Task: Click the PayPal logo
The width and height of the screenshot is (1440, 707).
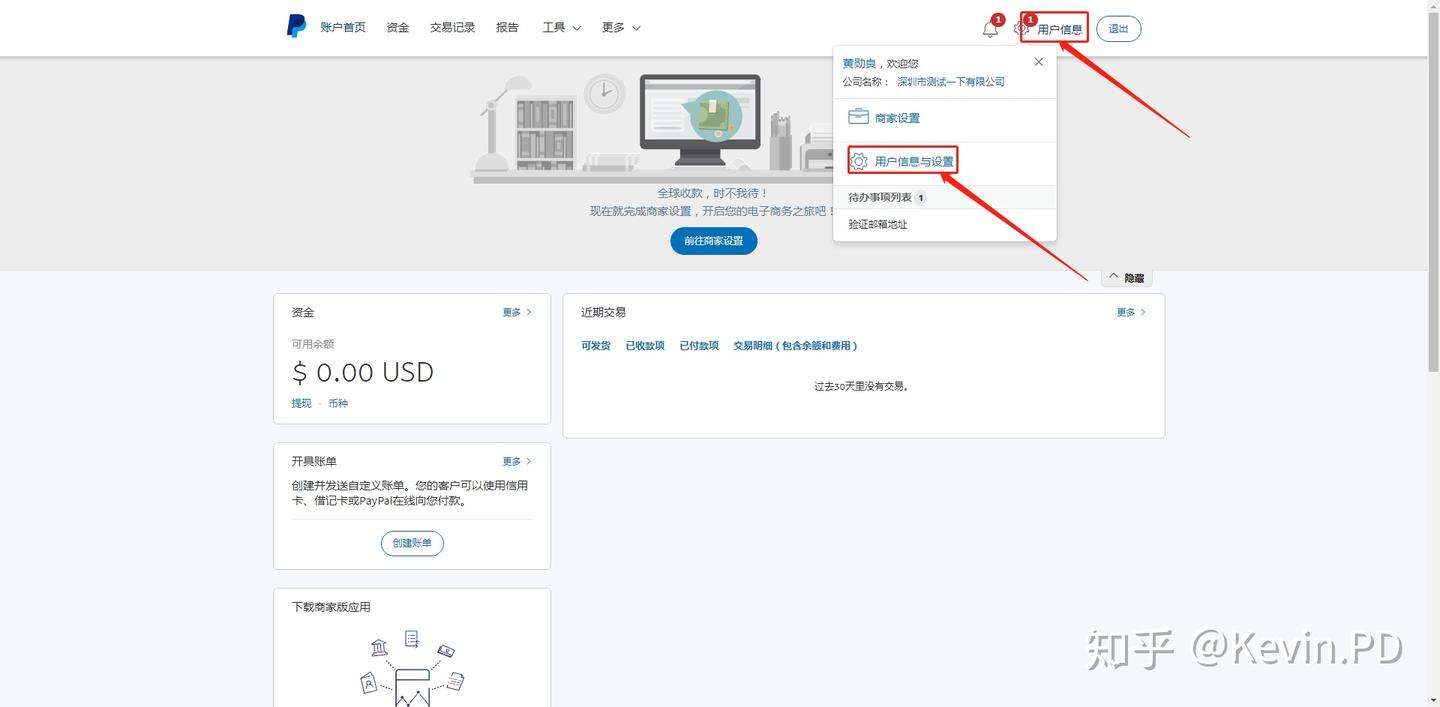Action: click(x=295, y=26)
